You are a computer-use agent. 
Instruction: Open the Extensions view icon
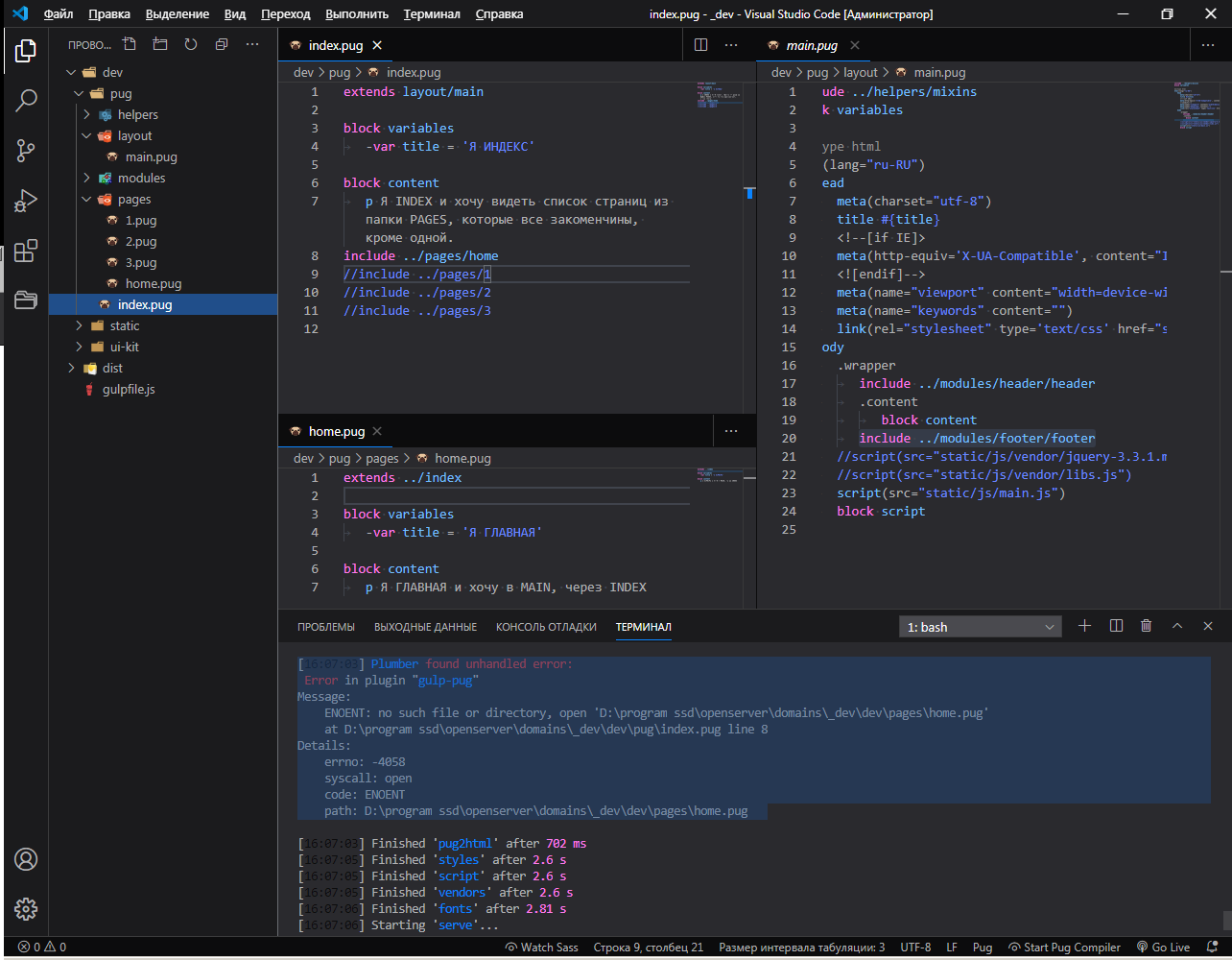(26, 250)
